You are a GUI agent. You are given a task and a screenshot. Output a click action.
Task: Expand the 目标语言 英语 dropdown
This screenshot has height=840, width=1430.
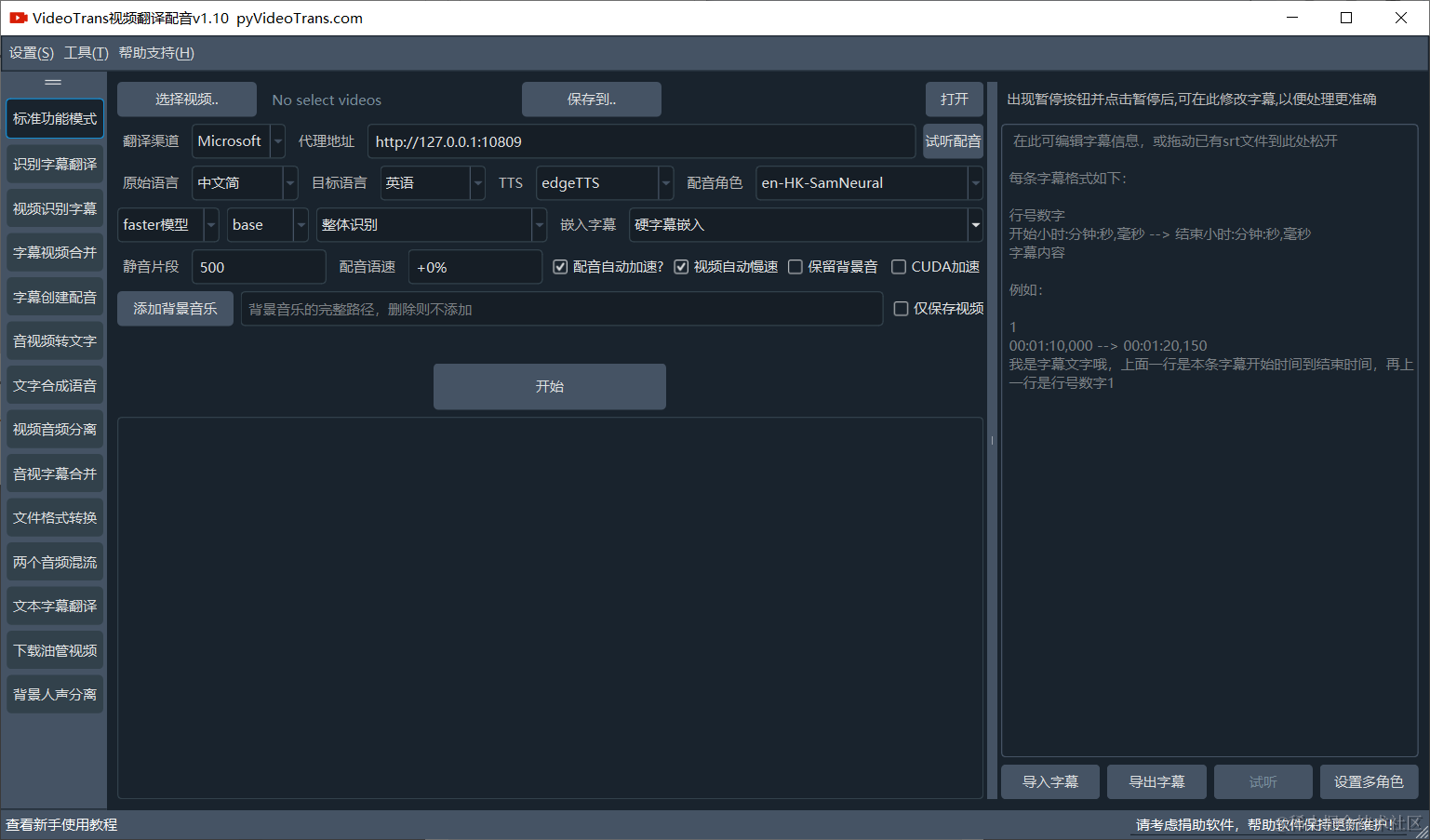(x=433, y=183)
